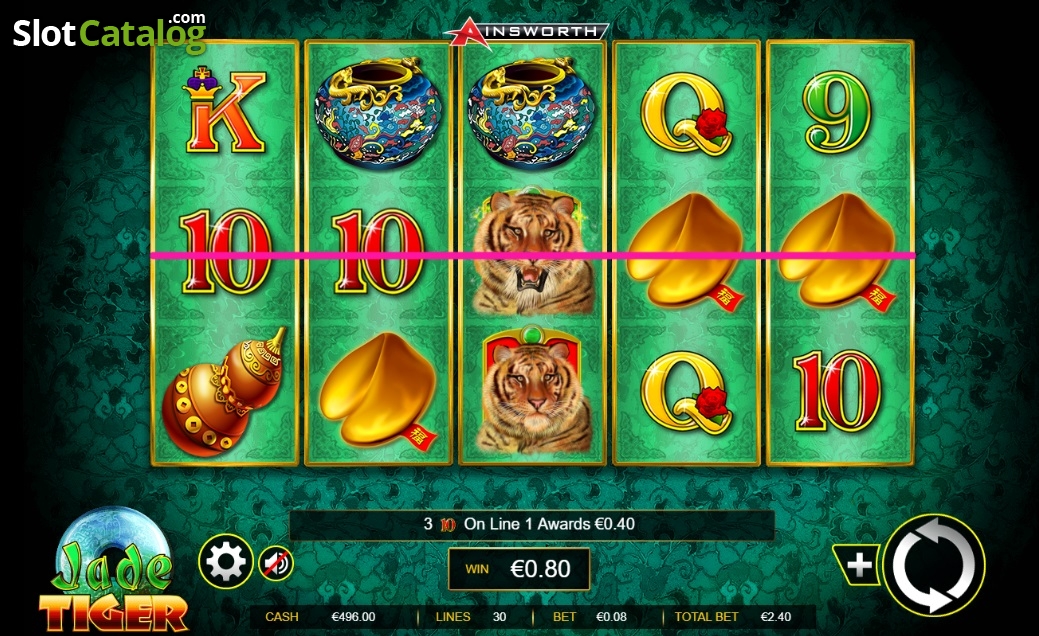Open the SlotCatalog.com link
The height and width of the screenshot is (636, 1039).
click(110, 31)
